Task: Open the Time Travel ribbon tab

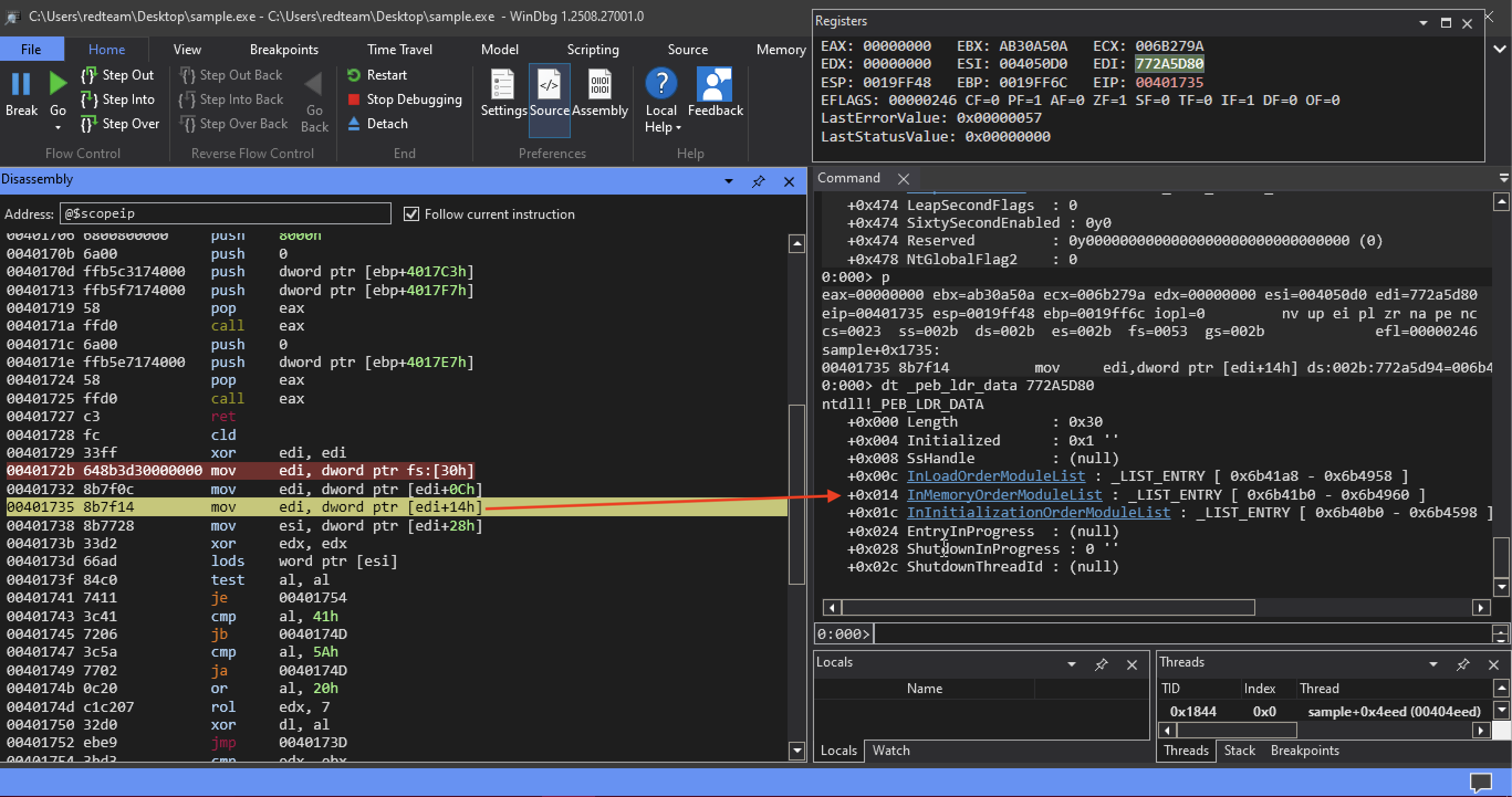Action: (x=400, y=49)
